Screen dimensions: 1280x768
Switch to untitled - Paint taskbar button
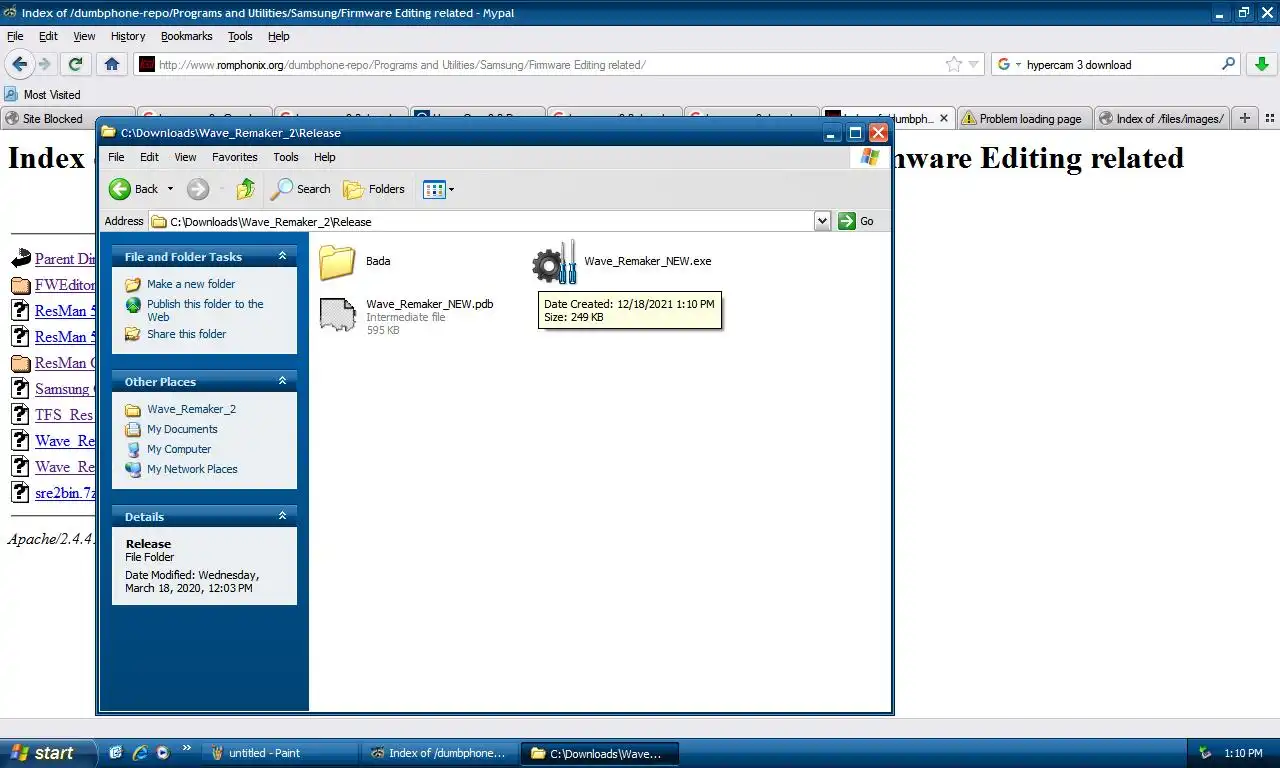[280, 753]
